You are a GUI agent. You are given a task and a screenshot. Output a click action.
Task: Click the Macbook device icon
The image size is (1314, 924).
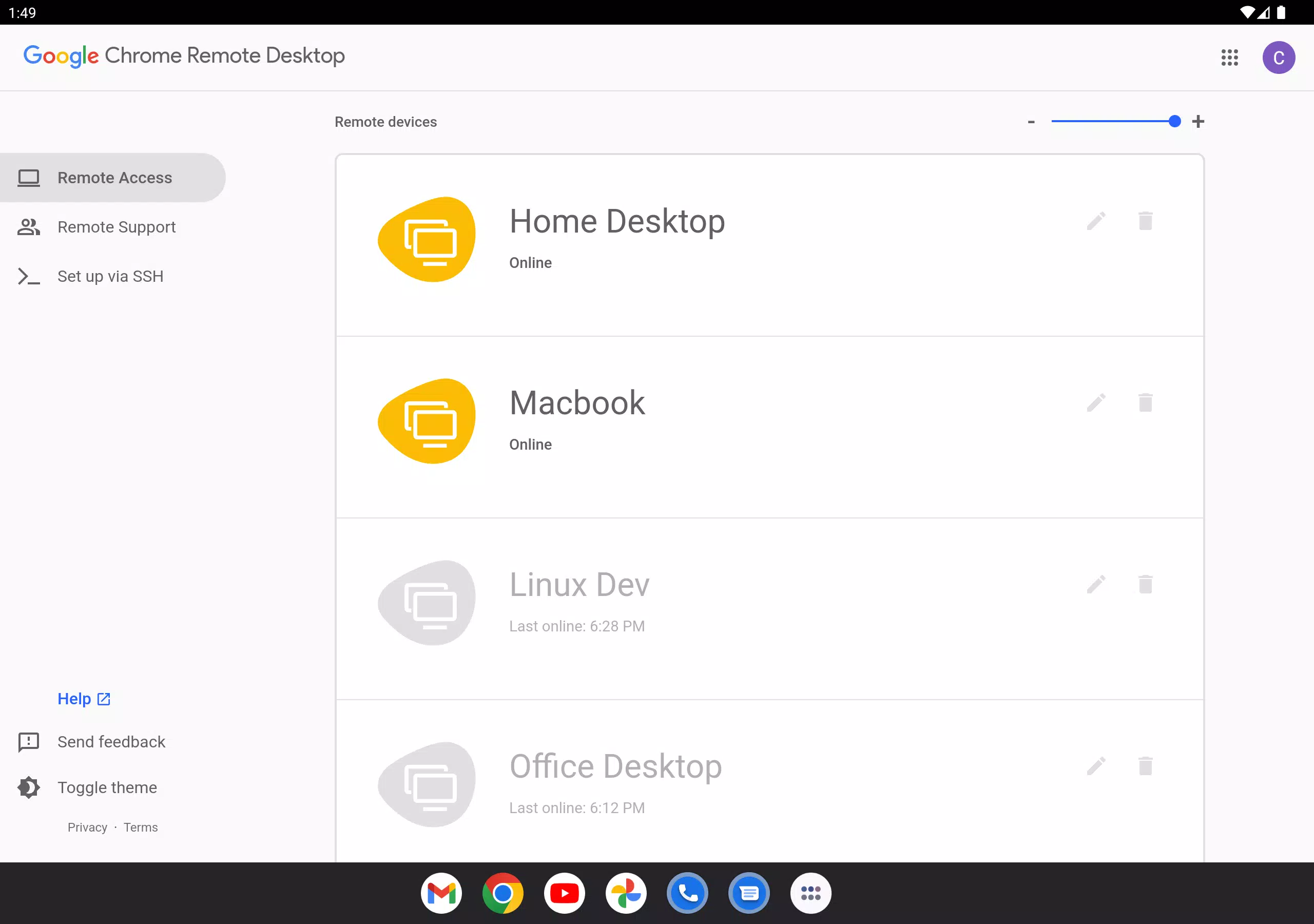(x=427, y=421)
